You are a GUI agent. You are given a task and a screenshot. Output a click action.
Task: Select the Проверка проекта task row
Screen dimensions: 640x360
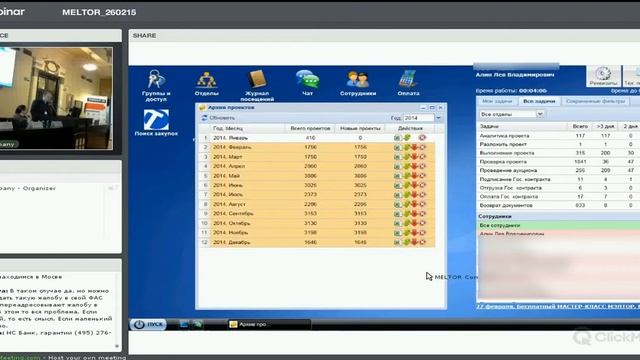tap(559, 162)
